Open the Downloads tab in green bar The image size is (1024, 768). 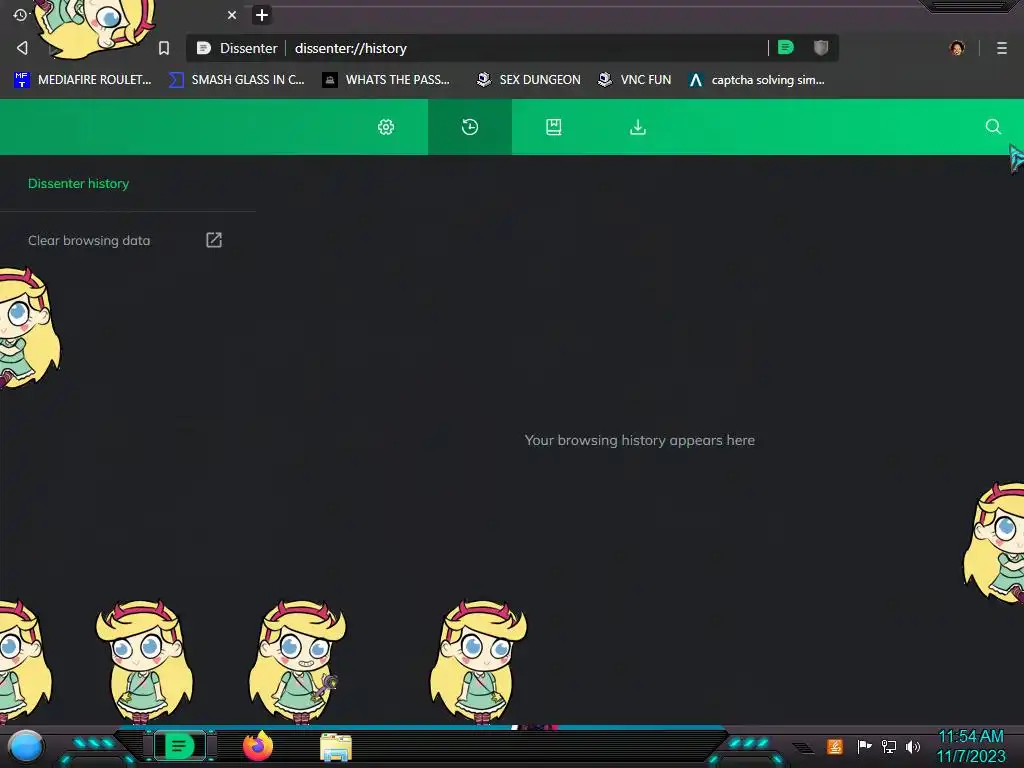pyautogui.click(x=638, y=127)
